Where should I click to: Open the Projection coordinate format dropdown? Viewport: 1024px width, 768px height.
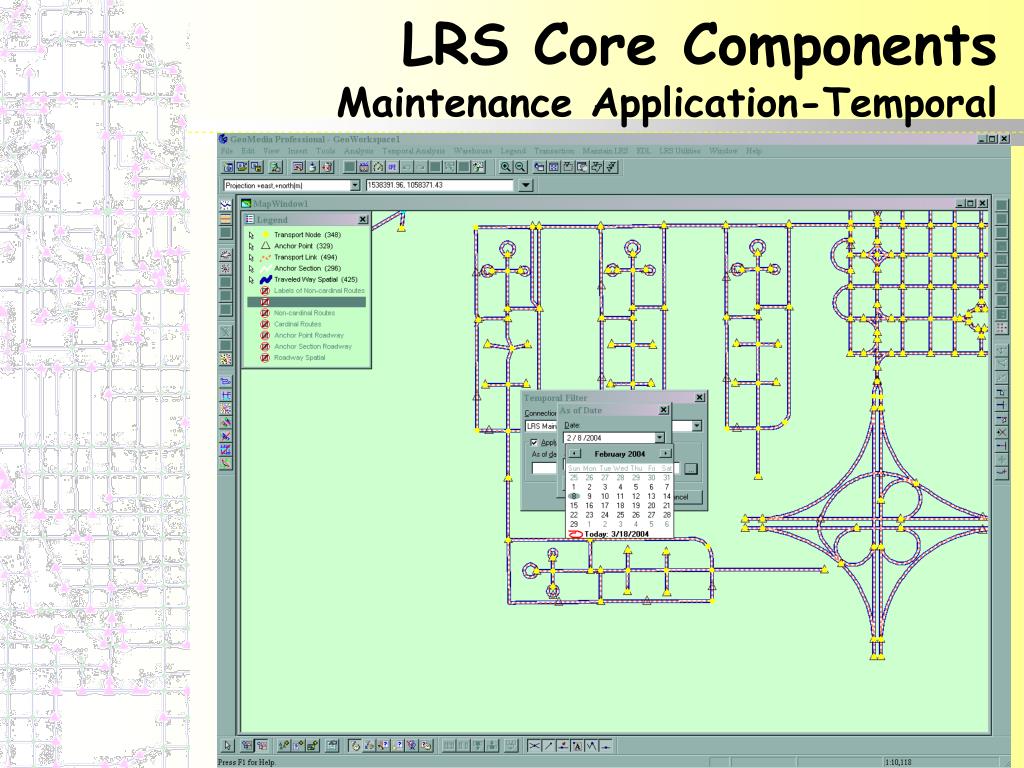tap(355, 185)
